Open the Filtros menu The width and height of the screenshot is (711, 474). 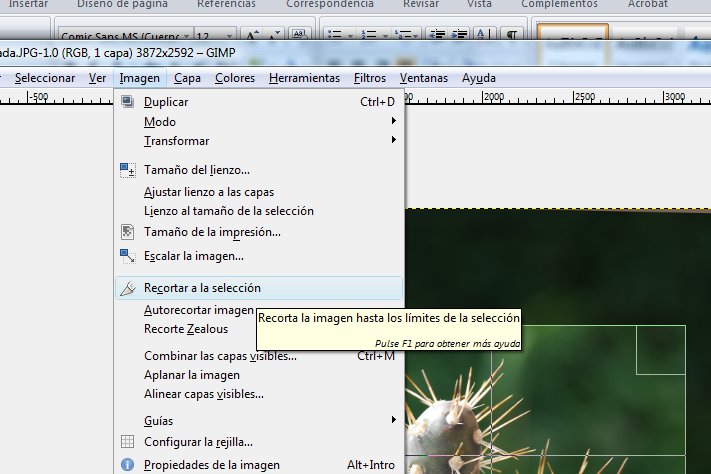click(x=370, y=78)
